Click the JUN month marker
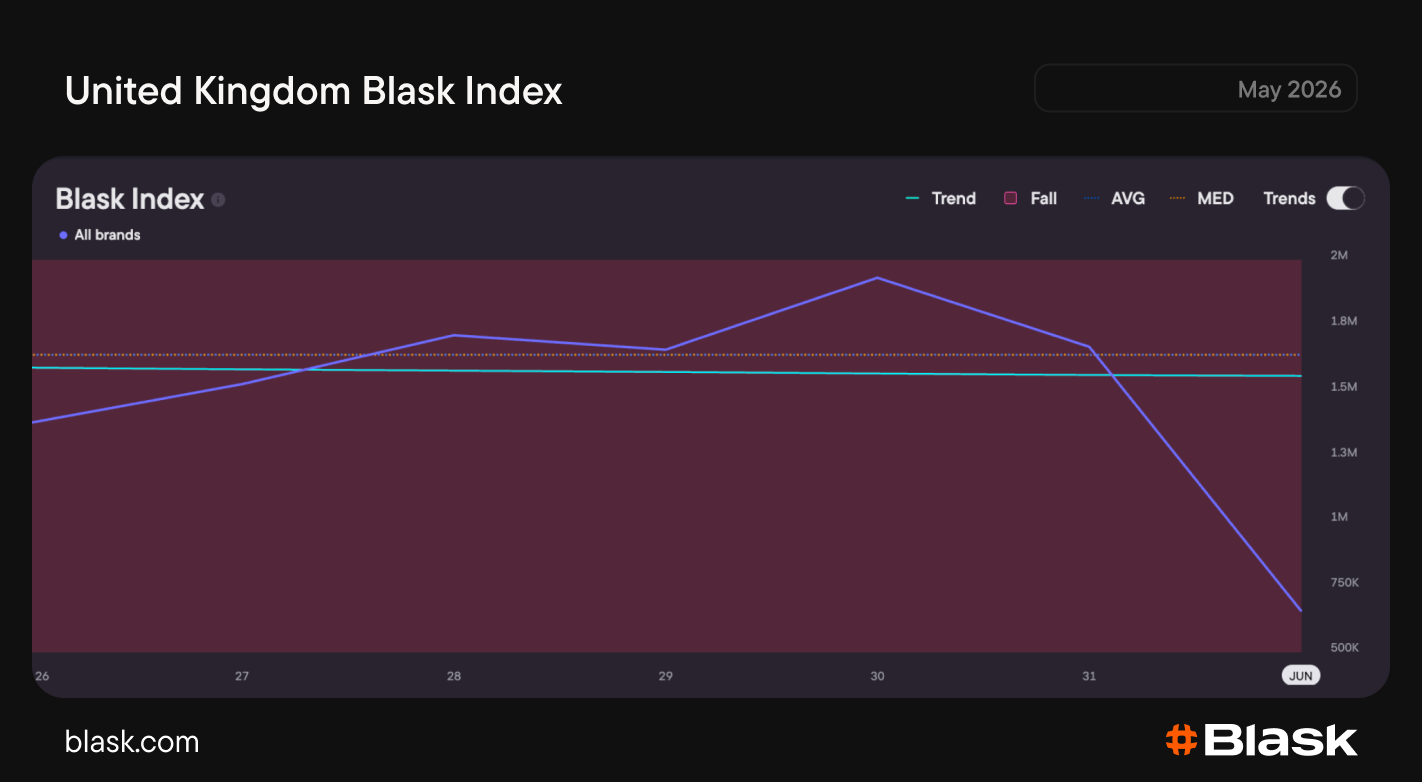Screen dimensions: 1422x782 1300,676
